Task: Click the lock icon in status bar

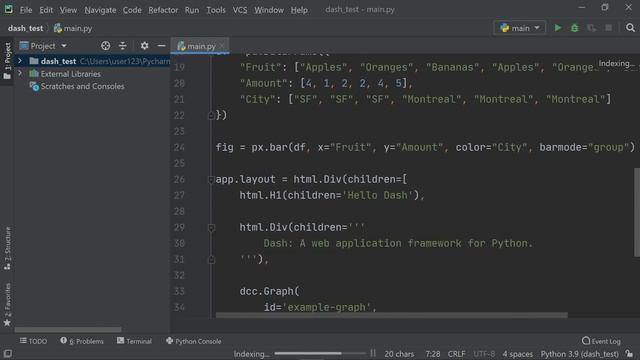Action: coord(630,353)
